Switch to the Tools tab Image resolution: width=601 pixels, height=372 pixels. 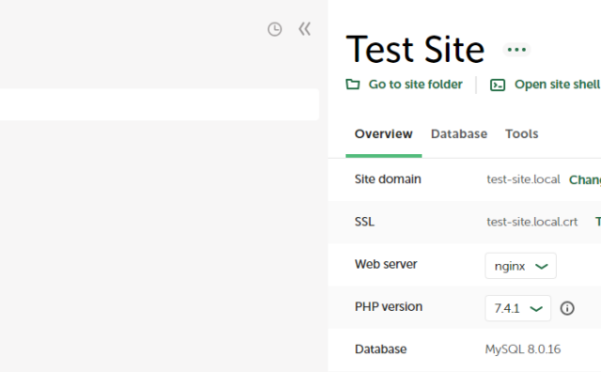(x=521, y=134)
